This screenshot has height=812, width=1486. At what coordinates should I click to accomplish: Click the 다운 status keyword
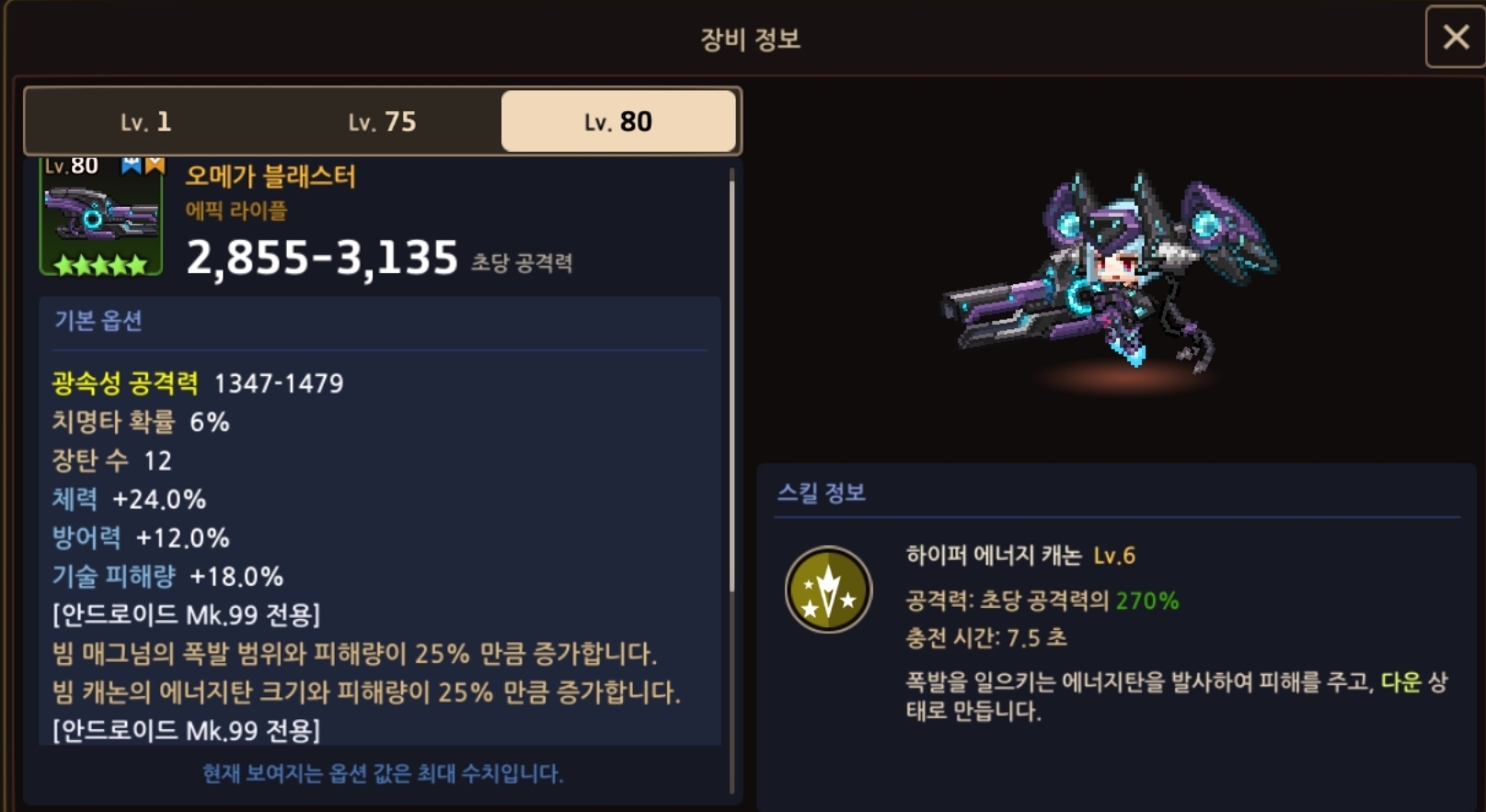coord(1400,682)
